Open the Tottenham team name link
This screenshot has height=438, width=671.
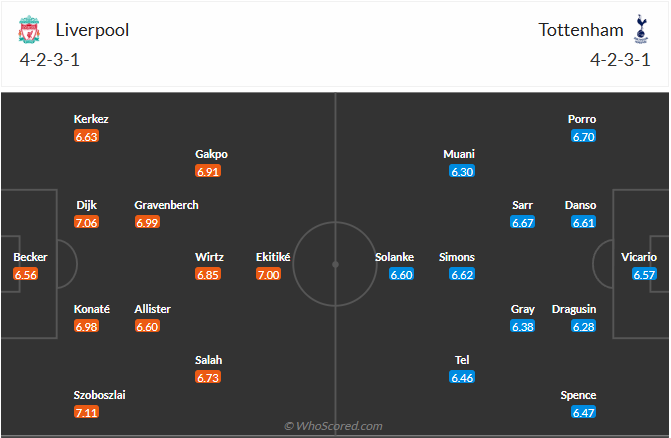580,30
